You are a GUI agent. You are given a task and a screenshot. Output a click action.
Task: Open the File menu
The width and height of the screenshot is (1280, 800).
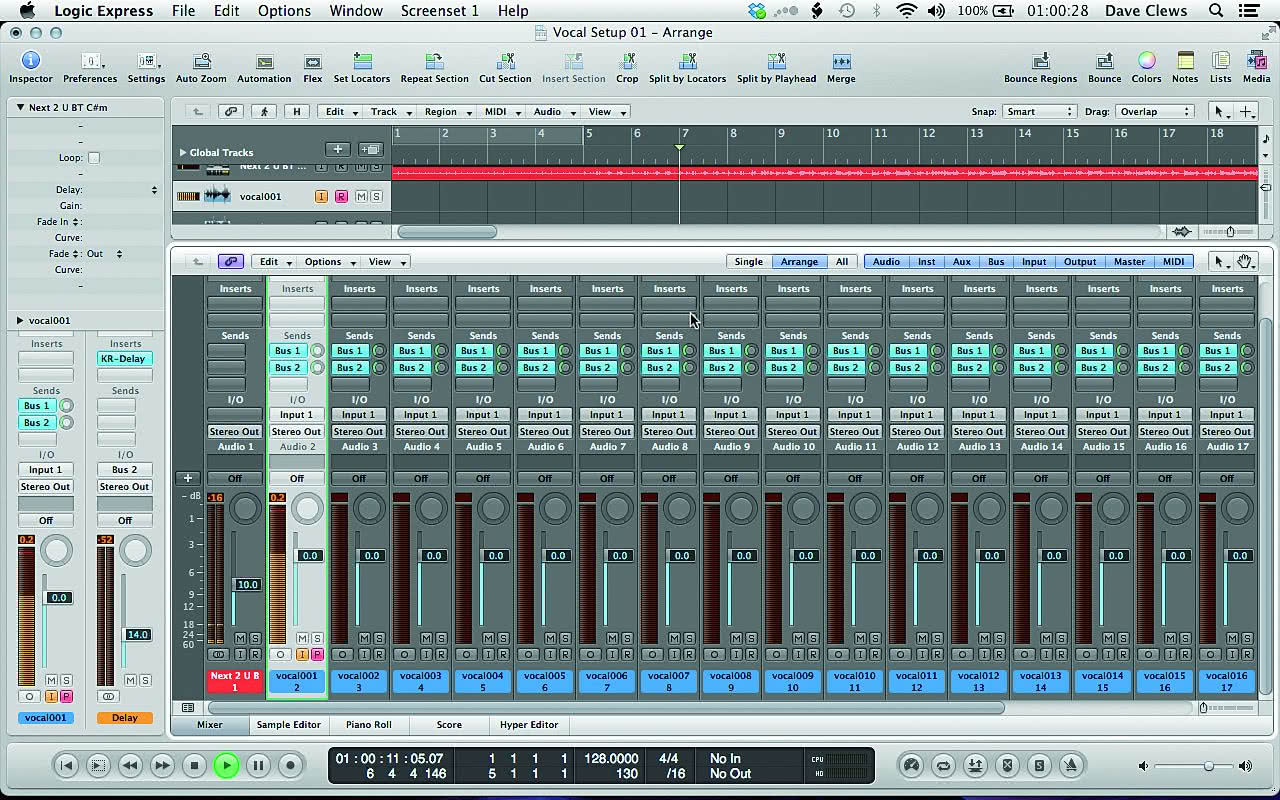point(183,11)
